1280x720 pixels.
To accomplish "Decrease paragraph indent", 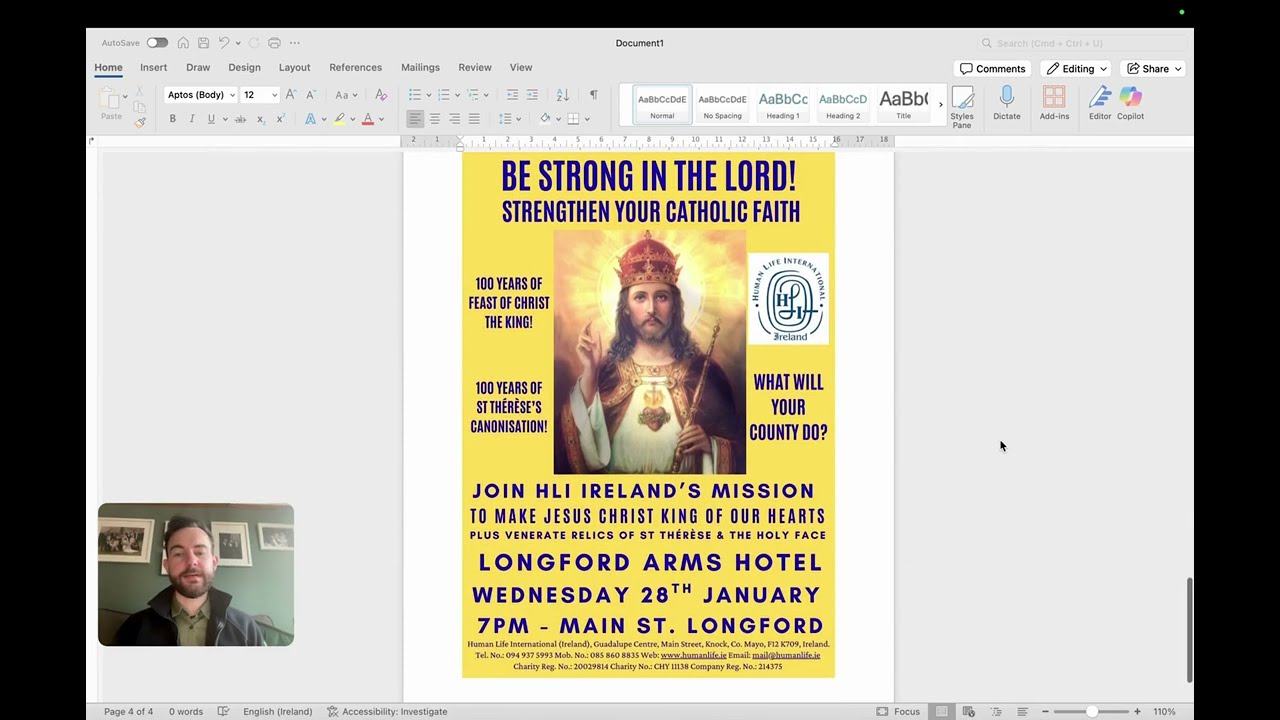I will pyautogui.click(x=512, y=95).
